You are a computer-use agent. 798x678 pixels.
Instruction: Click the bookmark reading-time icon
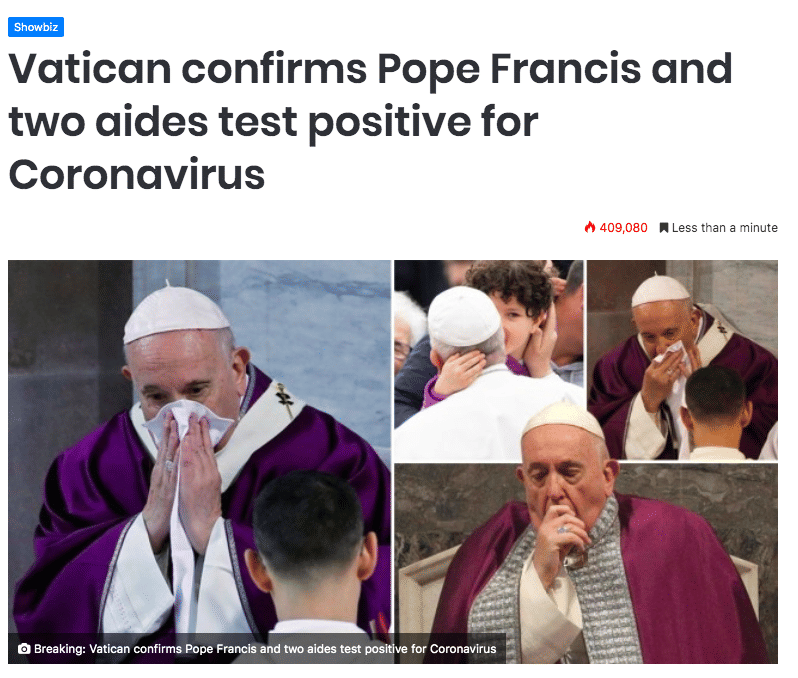[664, 228]
